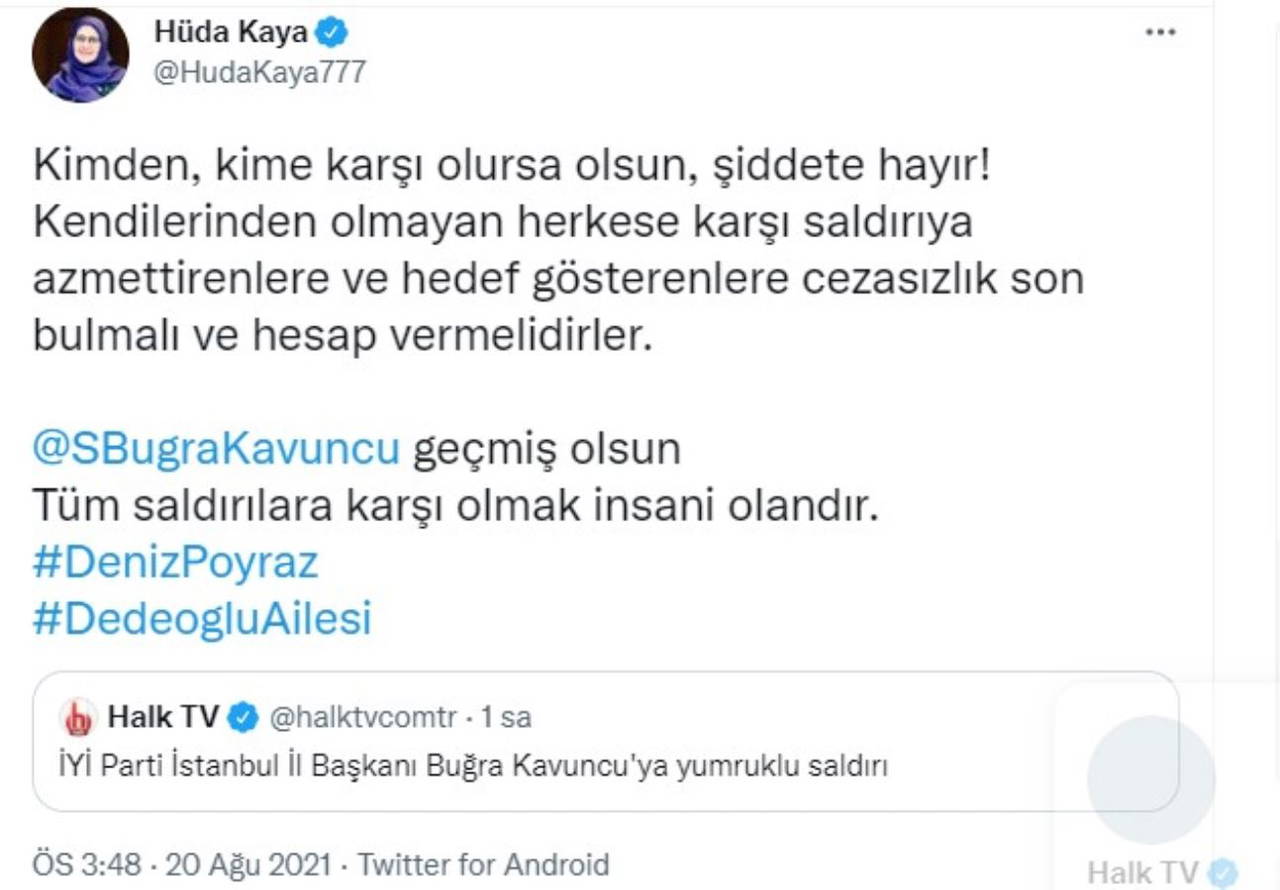The height and width of the screenshot is (890, 1280).
Task: Open Halk TV name in quoted tweet
Action: pyautogui.click(x=162, y=717)
